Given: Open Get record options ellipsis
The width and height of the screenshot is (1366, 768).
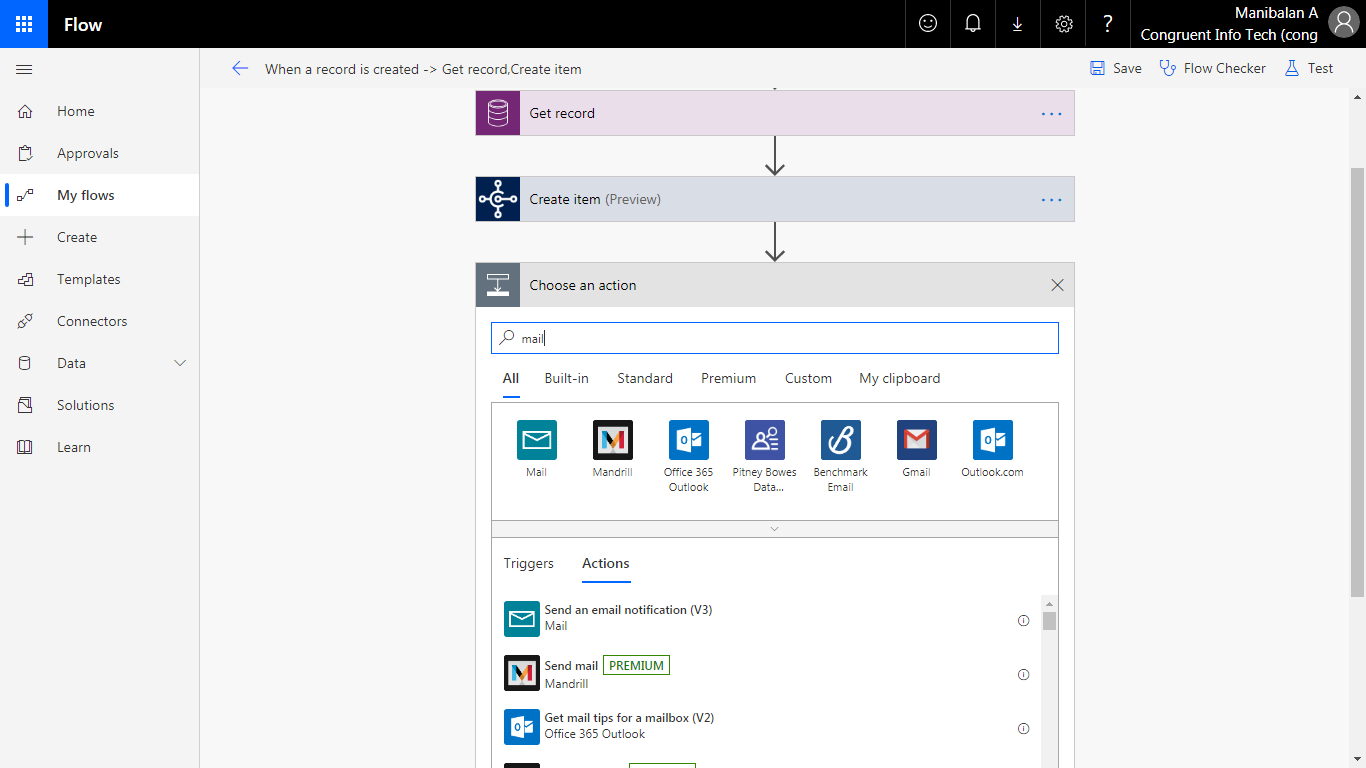Looking at the screenshot, I should 1052,114.
